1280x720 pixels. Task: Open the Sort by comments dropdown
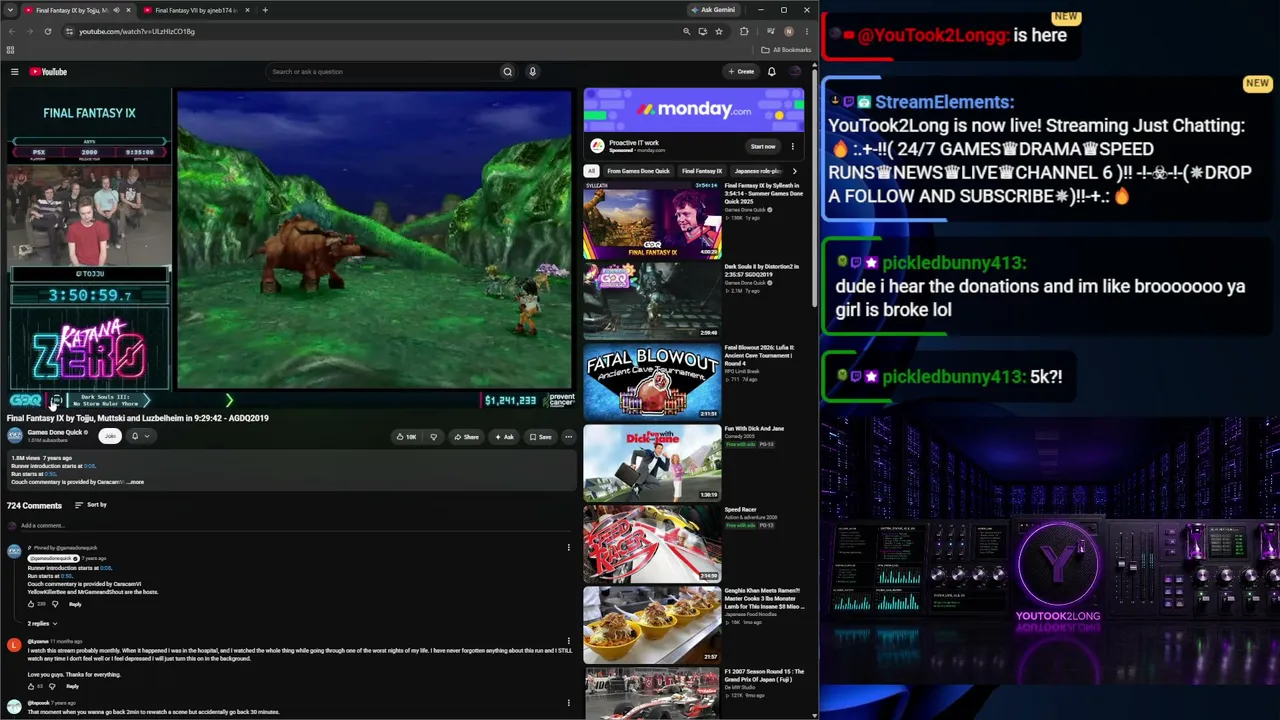(91, 505)
